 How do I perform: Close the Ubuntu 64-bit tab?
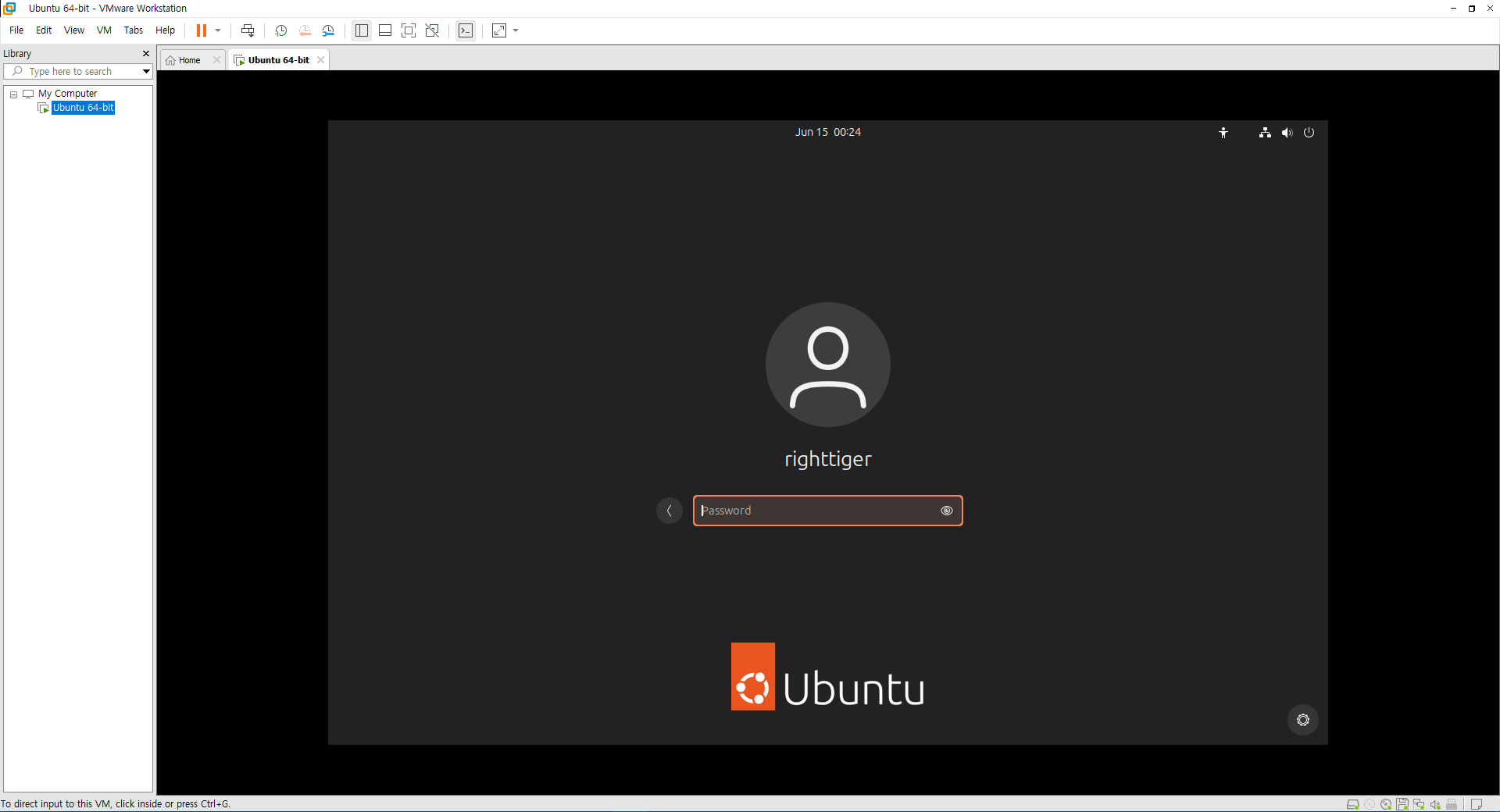pos(320,60)
